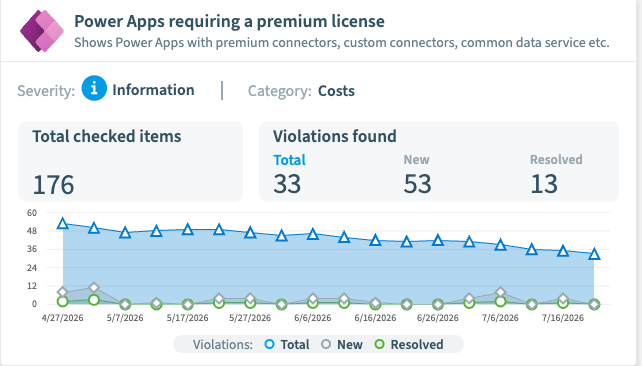Screen dimensions: 642x366
Task: Click the y-axis label '48'
Action: point(32,231)
